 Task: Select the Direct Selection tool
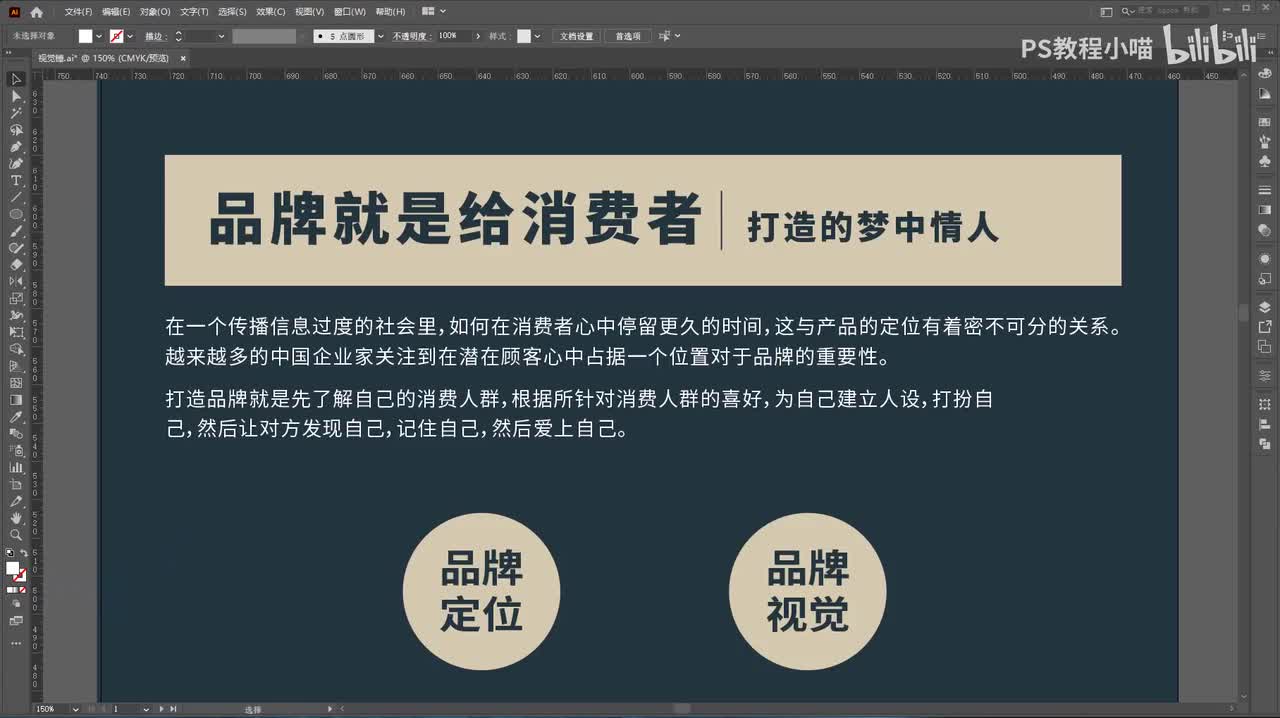(16, 96)
